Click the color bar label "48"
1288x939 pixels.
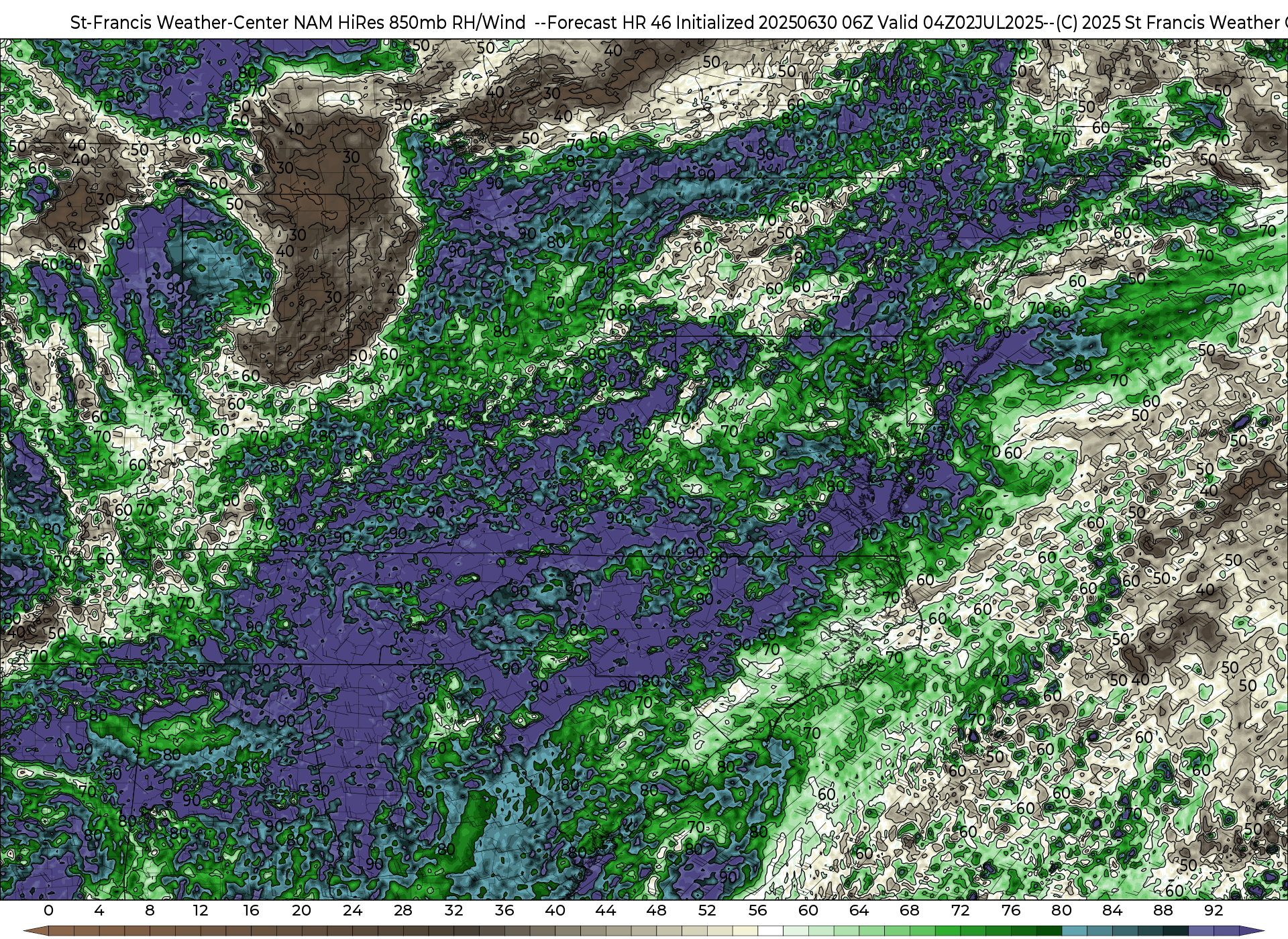click(656, 910)
